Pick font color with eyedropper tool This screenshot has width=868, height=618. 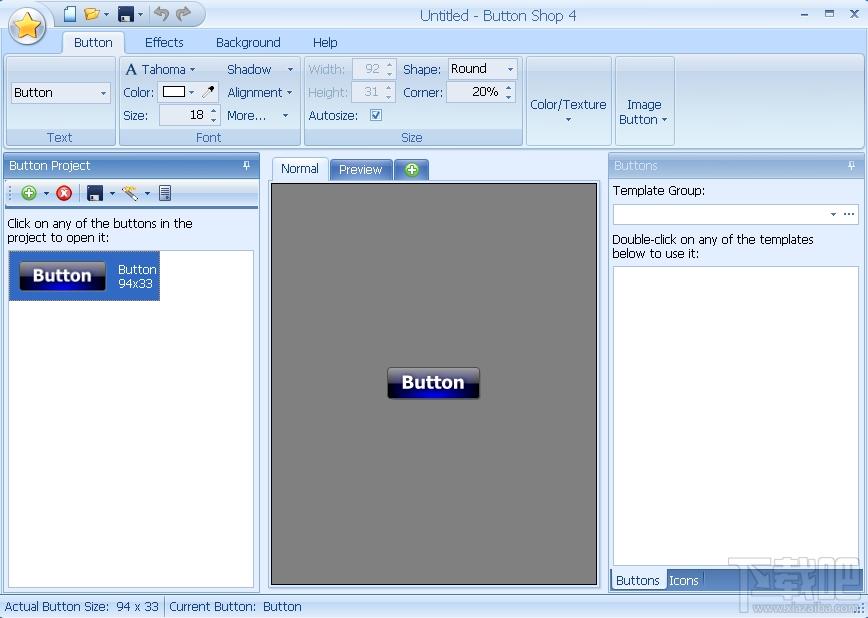(x=208, y=92)
